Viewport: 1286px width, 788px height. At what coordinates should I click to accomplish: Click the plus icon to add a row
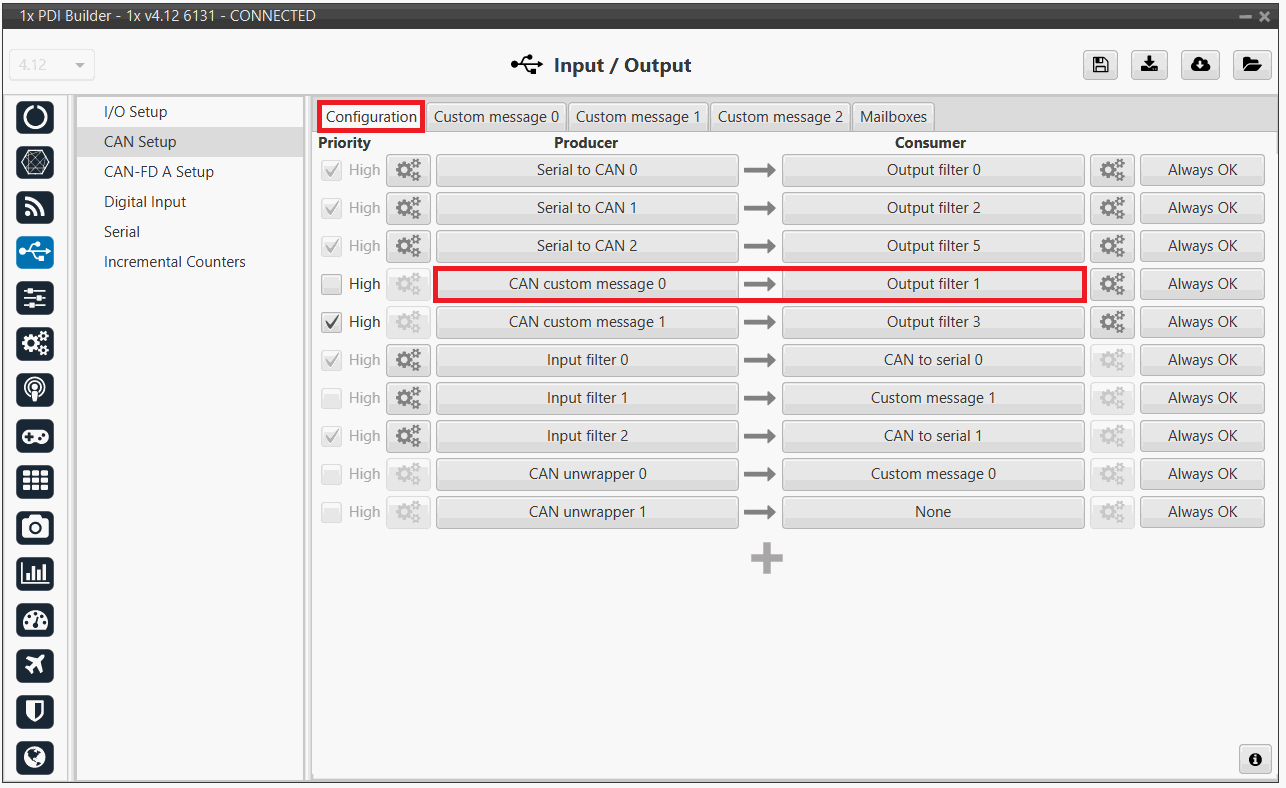click(766, 559)
